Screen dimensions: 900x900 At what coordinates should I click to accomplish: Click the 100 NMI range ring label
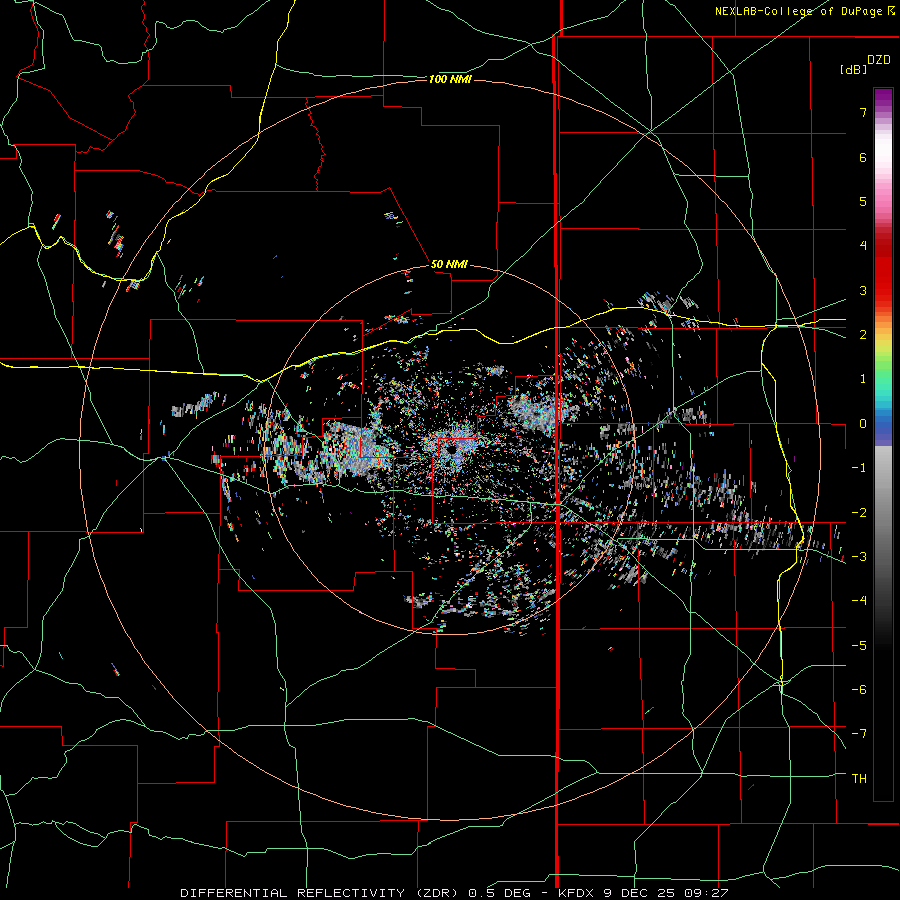(x=450, y=79)
